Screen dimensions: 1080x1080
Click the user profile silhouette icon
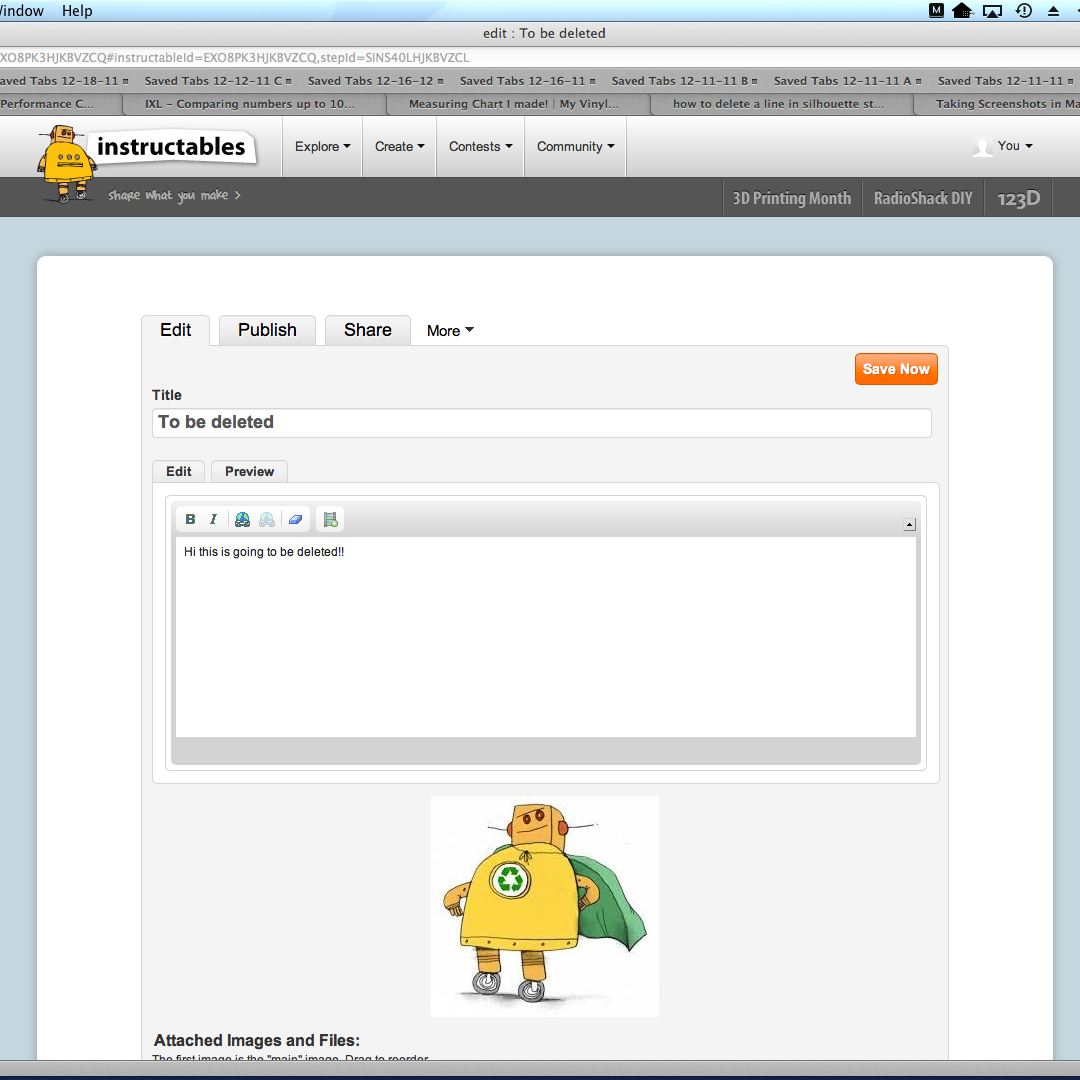tap(981, 146)
